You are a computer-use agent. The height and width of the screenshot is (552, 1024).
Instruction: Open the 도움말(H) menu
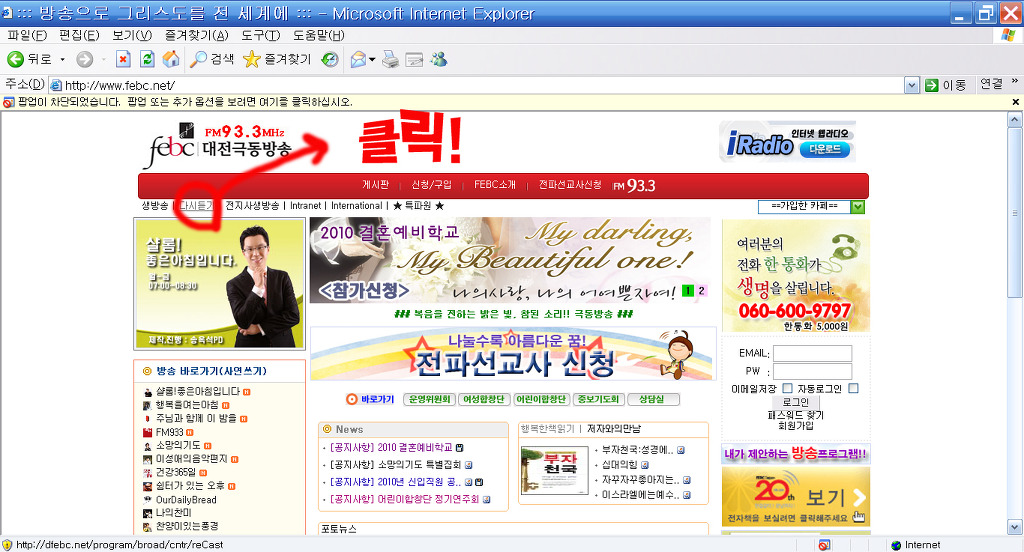[318, 35]
